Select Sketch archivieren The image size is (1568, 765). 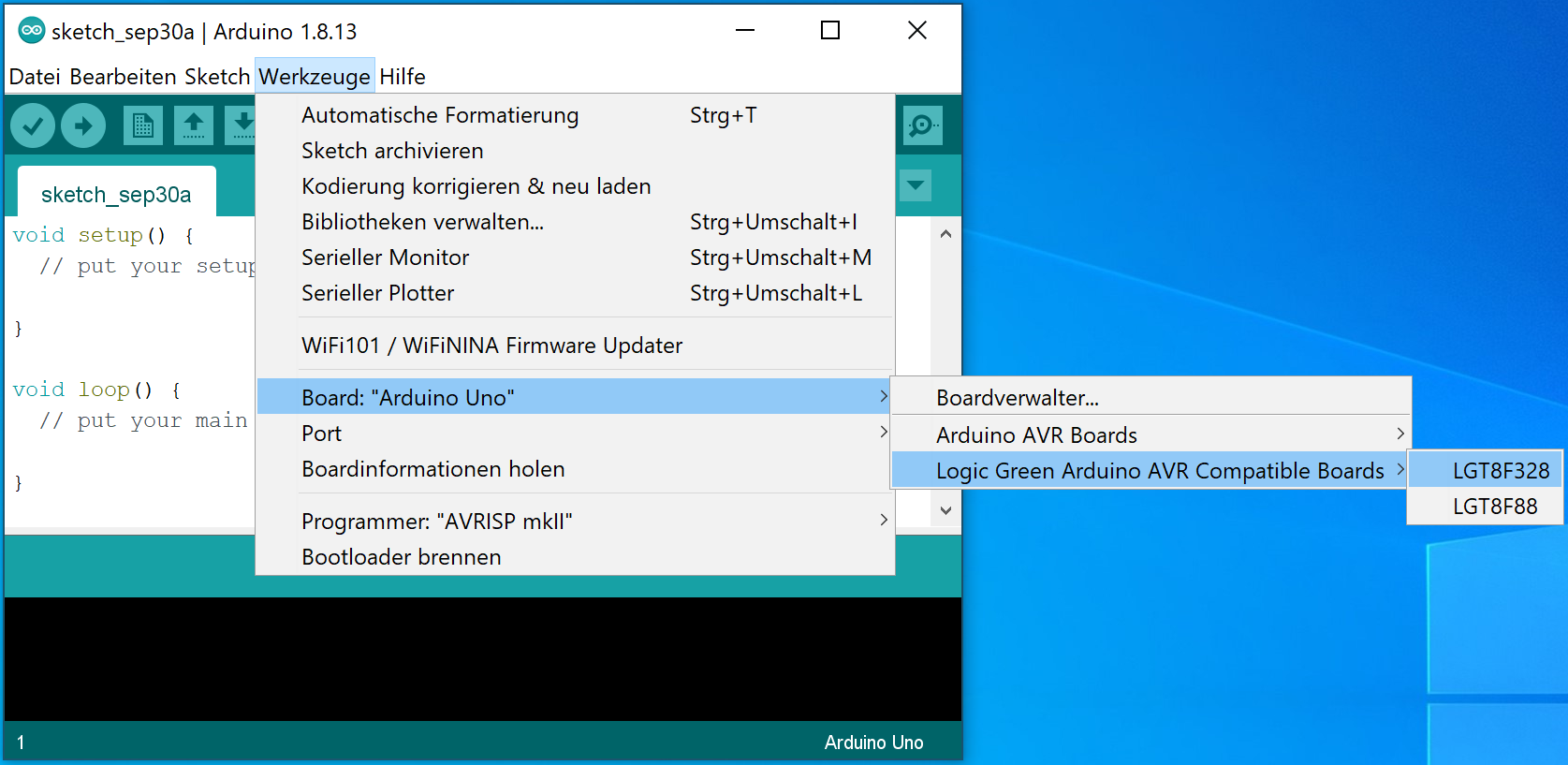point(575,151)
